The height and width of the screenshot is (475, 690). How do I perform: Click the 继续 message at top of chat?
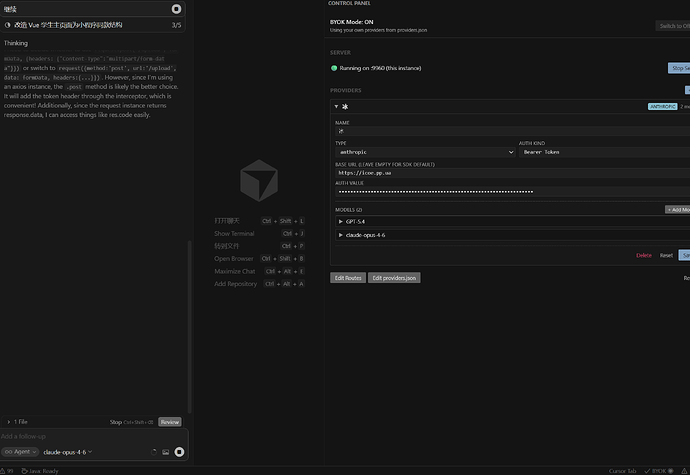pos(10,9)
